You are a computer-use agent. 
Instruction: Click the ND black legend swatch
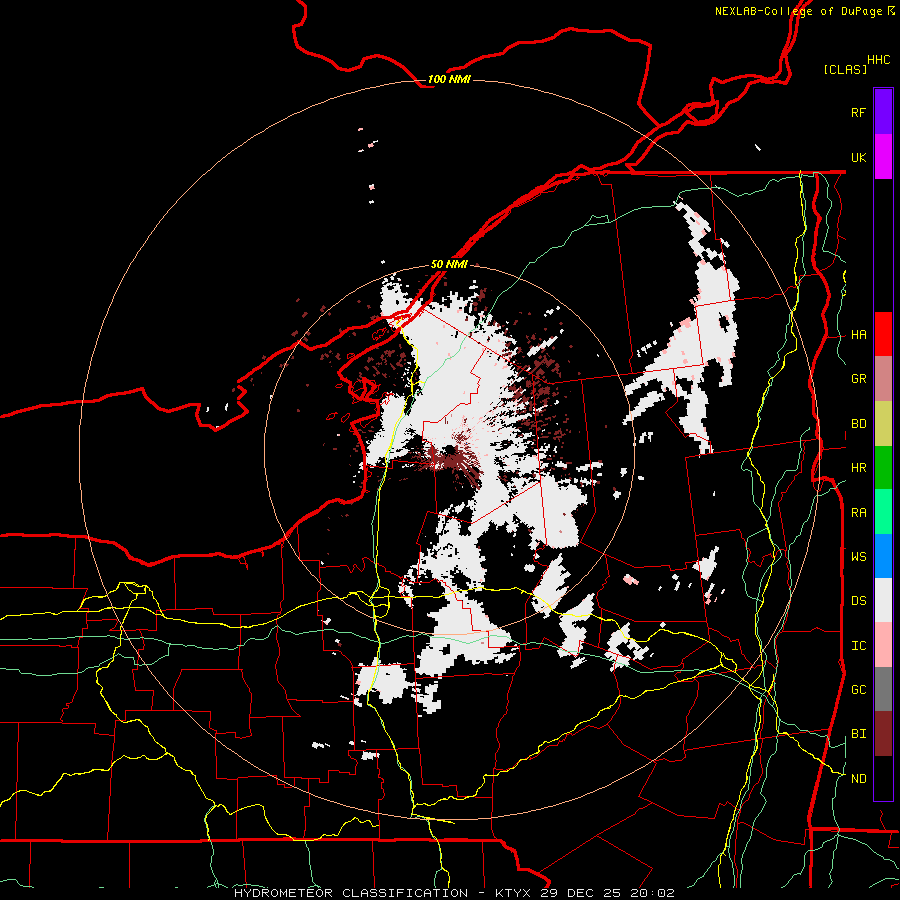(883, 778)
